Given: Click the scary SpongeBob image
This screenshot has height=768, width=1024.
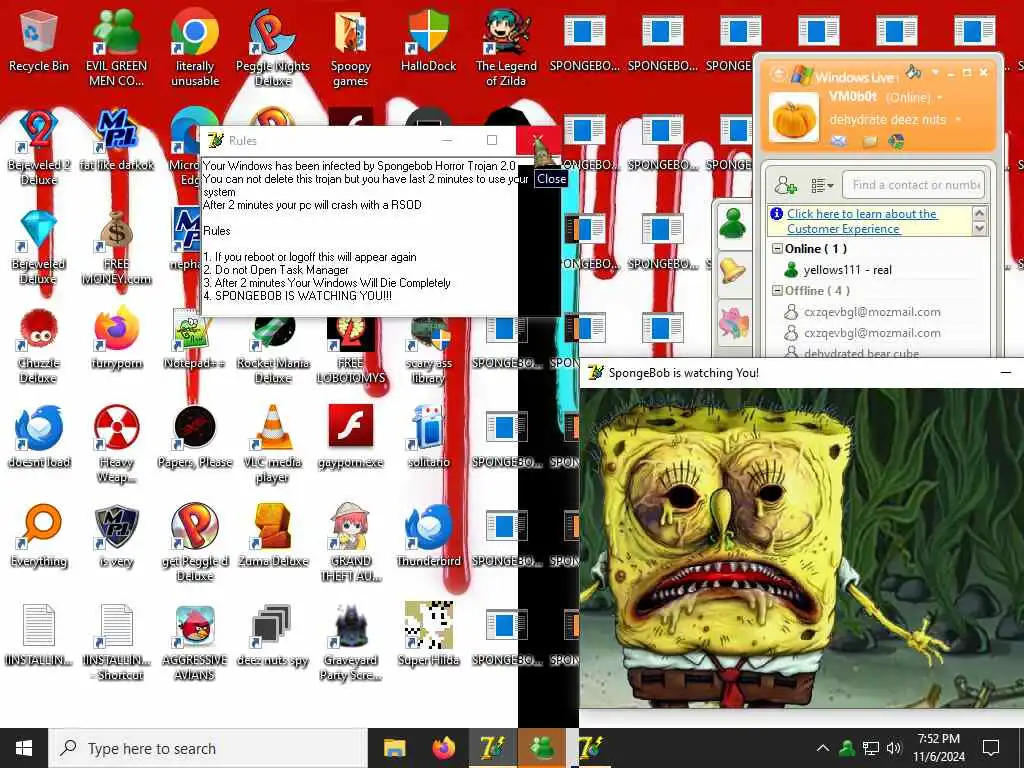Looking at the screenshot, I should (801, 547).
